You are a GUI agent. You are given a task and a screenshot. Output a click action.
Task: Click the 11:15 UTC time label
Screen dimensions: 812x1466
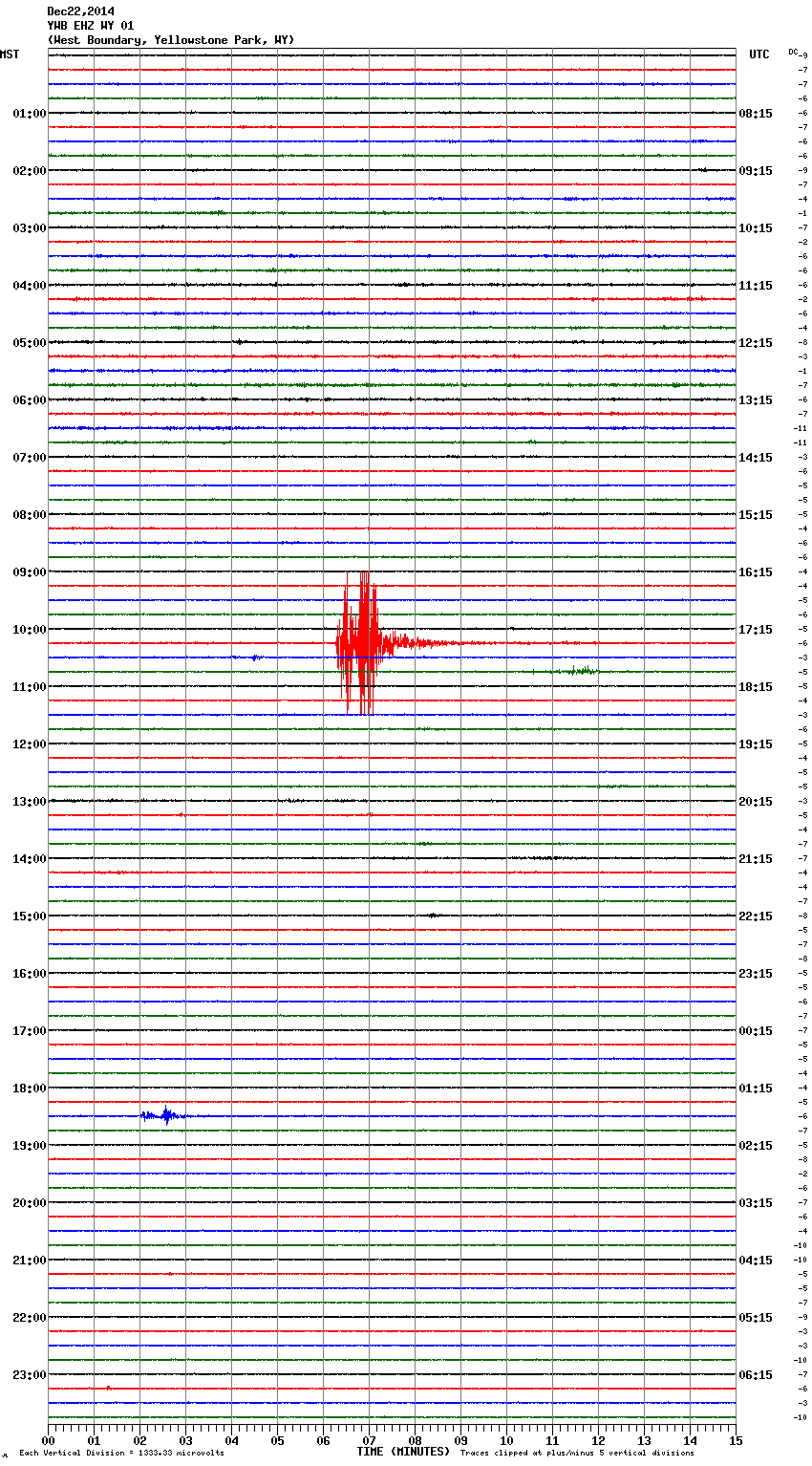pos(756,286)
